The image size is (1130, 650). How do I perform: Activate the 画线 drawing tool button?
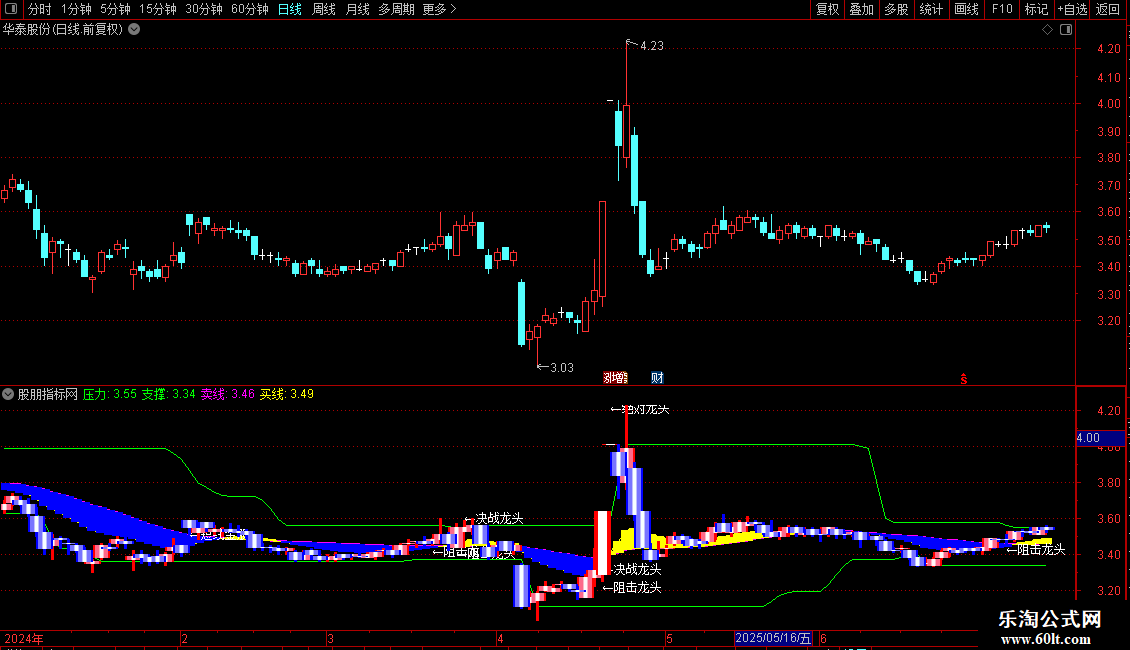(966, 9)
